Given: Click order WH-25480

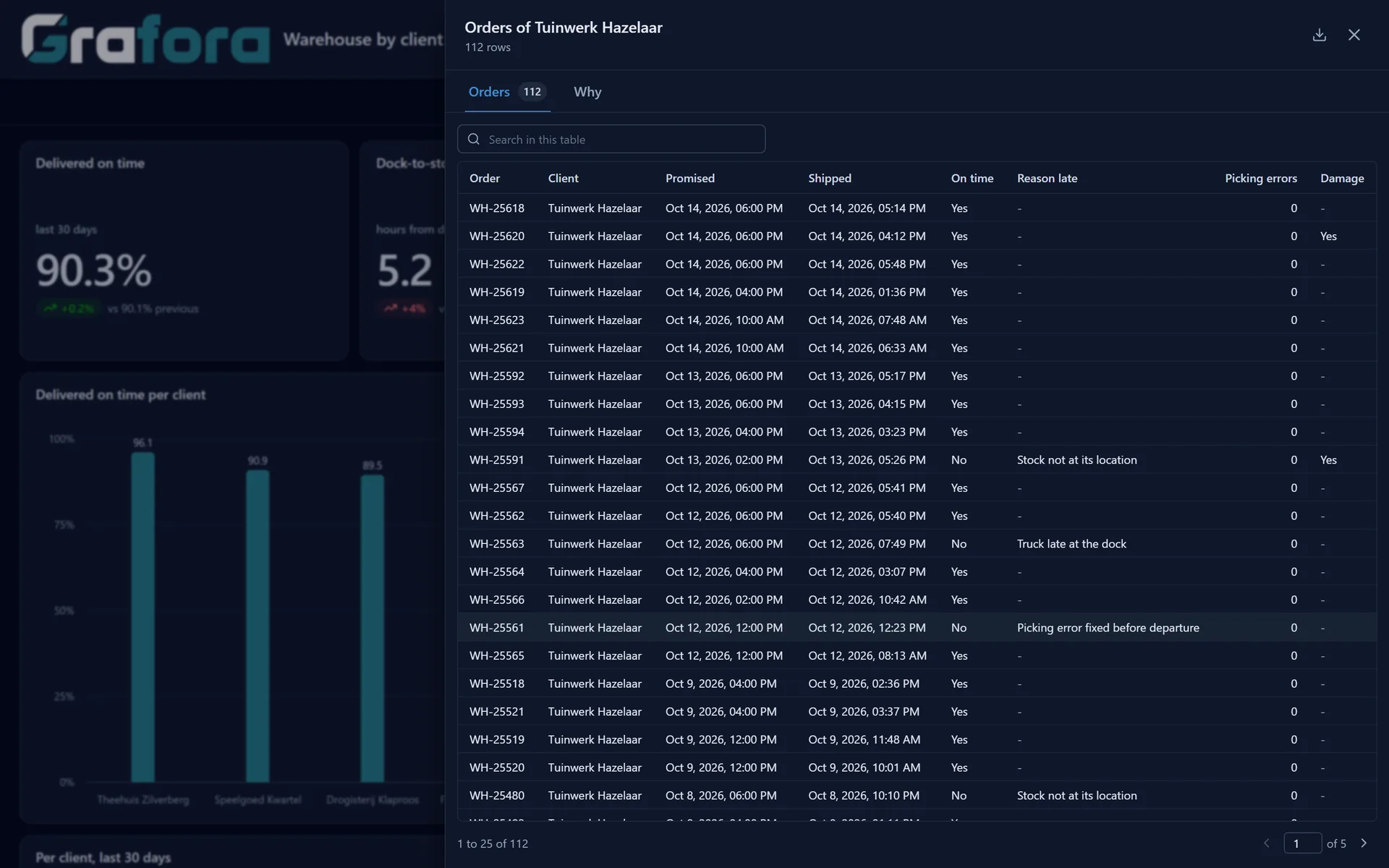Looking at the screenshot, I should pos(496,796).
